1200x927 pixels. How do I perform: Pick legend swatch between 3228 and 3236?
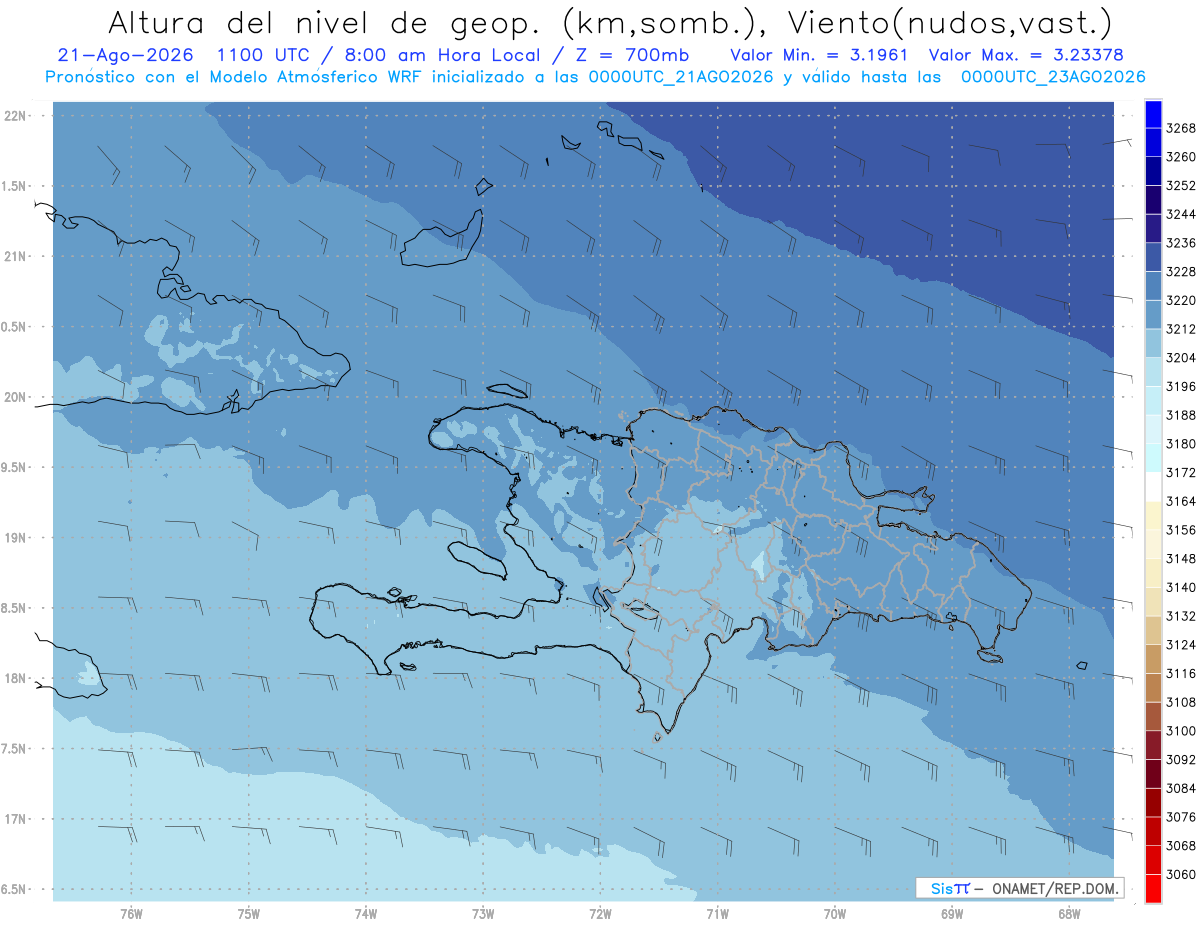pos(1153,257)
